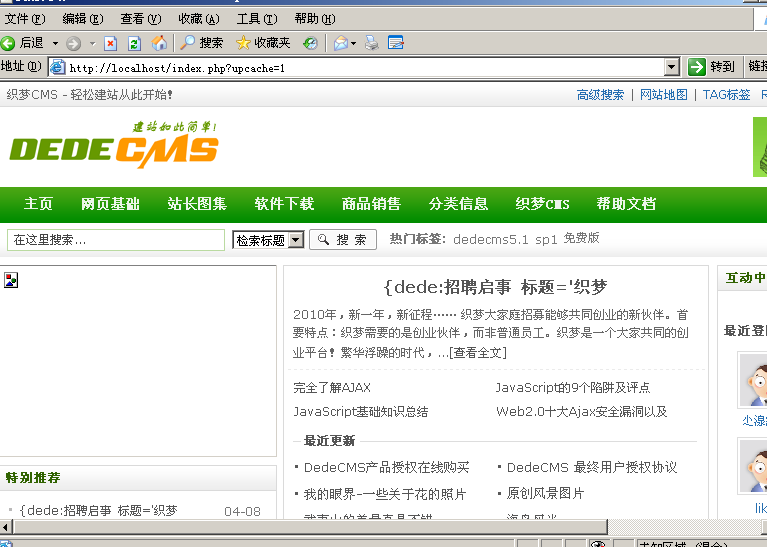Open article 完全了解AJAX

tap(332, 388)
